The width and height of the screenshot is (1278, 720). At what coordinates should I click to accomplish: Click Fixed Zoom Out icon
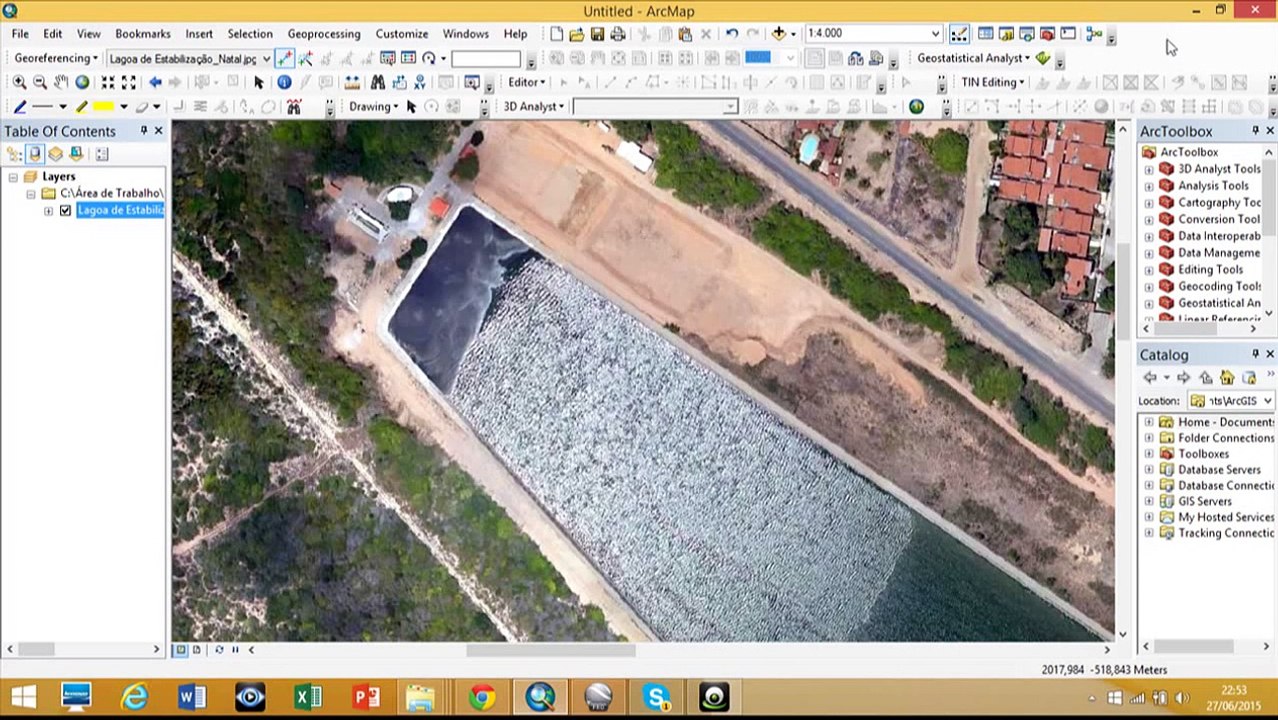(x=129, y=82)
